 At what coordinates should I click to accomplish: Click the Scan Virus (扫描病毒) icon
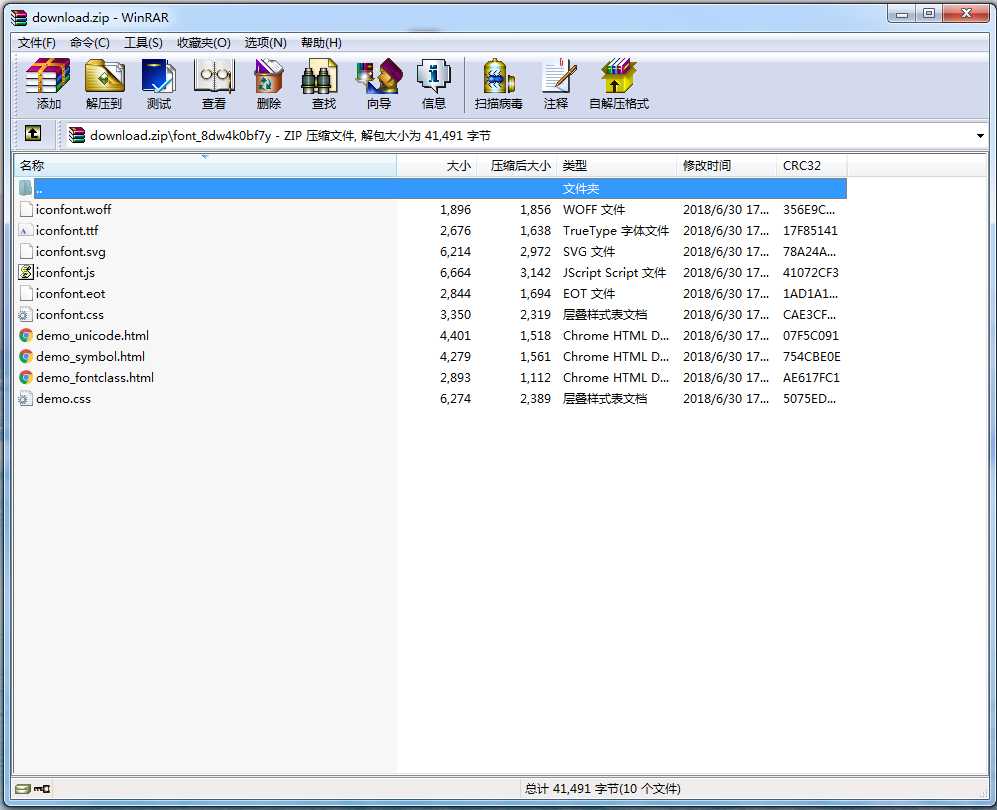(498, 83)
